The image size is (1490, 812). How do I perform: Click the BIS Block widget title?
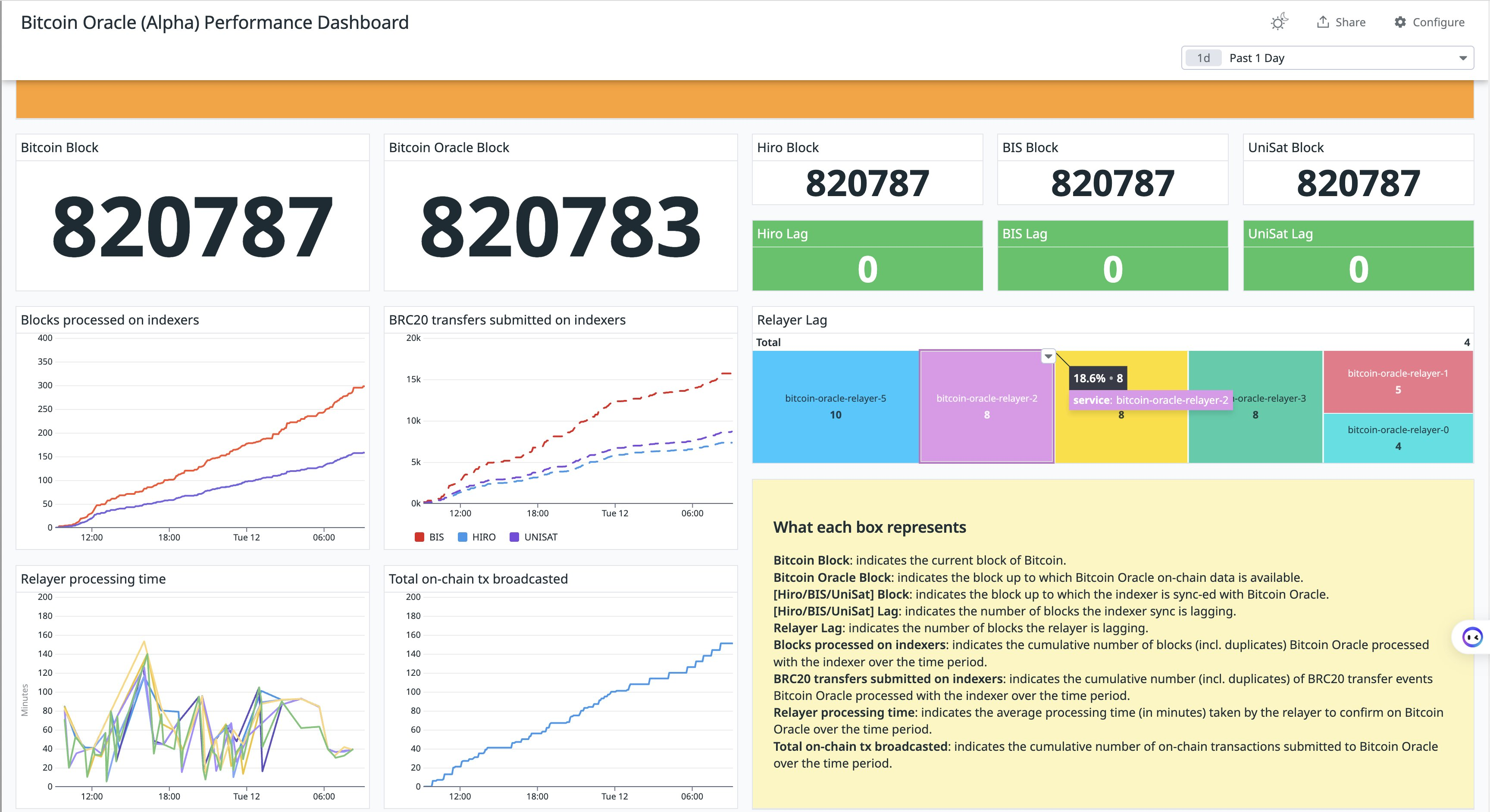point(1030,147)
